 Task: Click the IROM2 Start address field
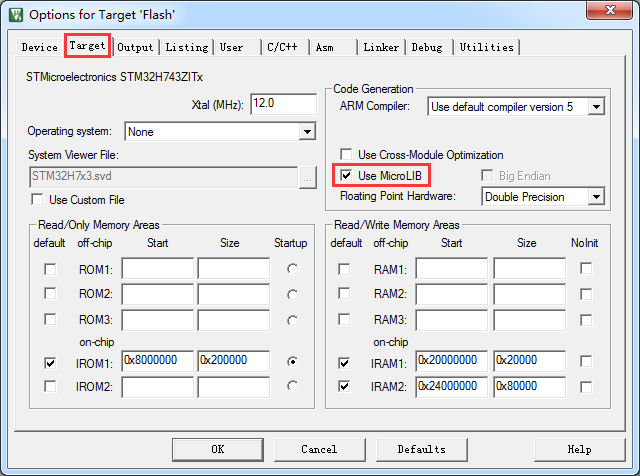(158, 387)
